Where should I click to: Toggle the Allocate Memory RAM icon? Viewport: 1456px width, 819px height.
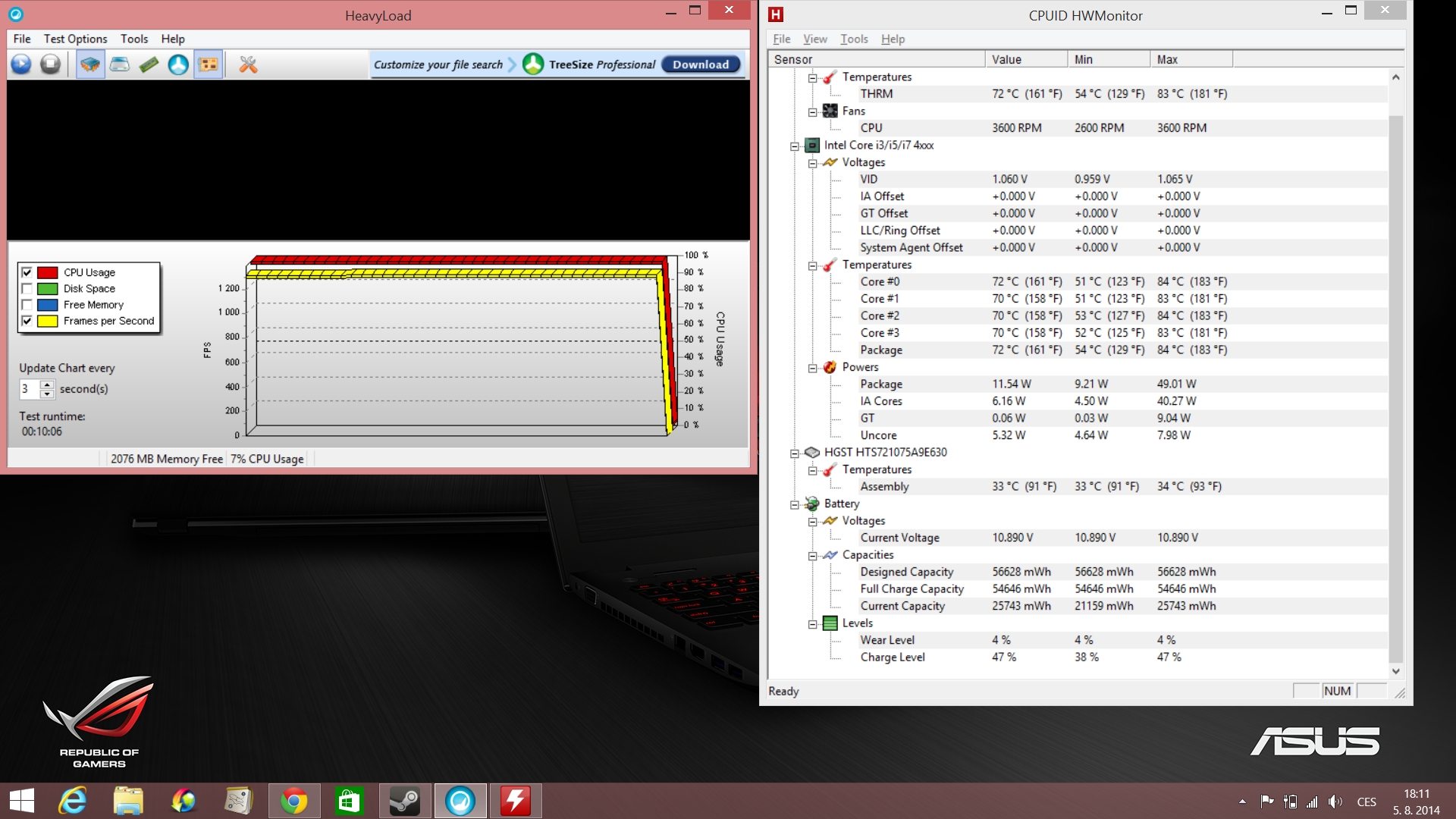tap(149, 64)
